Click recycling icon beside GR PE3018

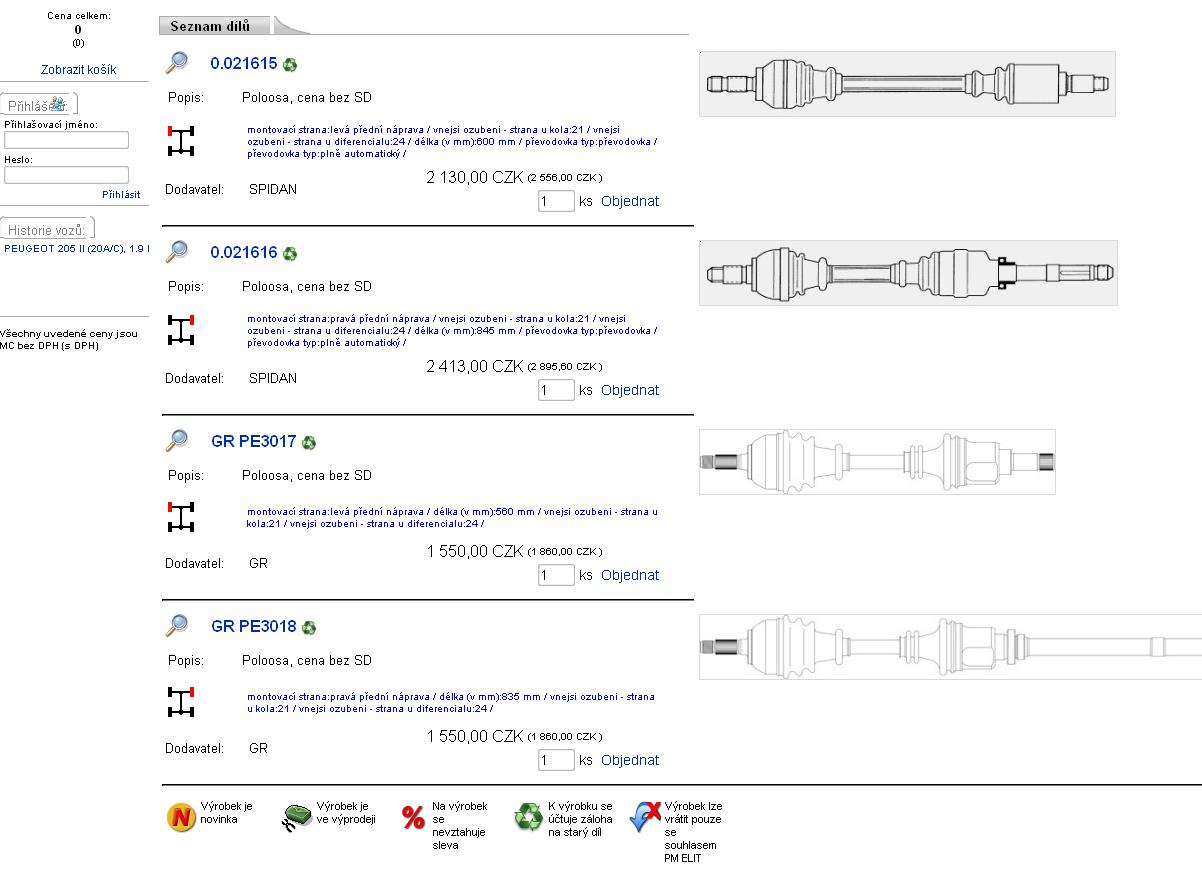[x=309, y=628]
